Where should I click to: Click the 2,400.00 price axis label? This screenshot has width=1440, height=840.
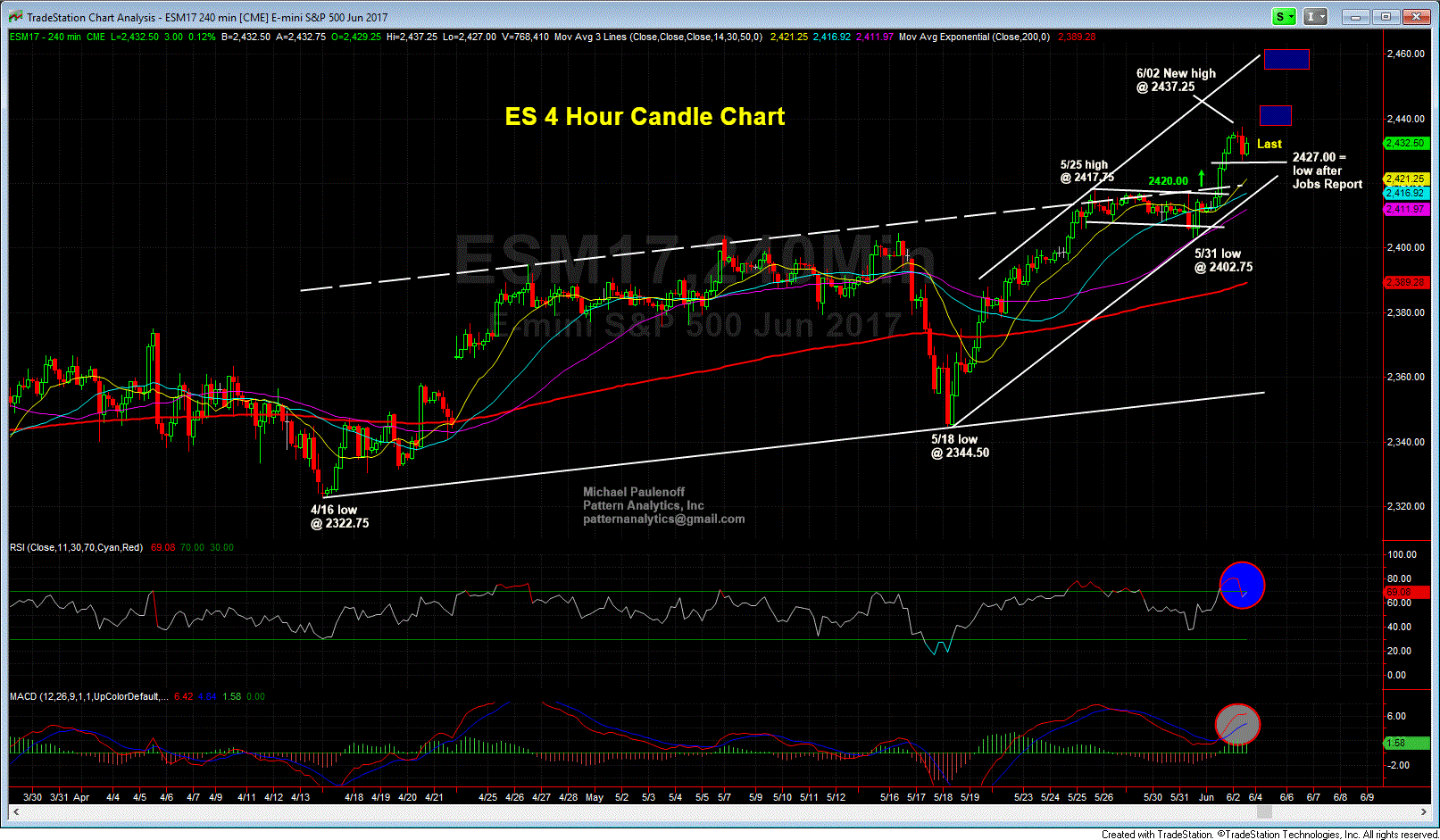[x=1405, y=247]
